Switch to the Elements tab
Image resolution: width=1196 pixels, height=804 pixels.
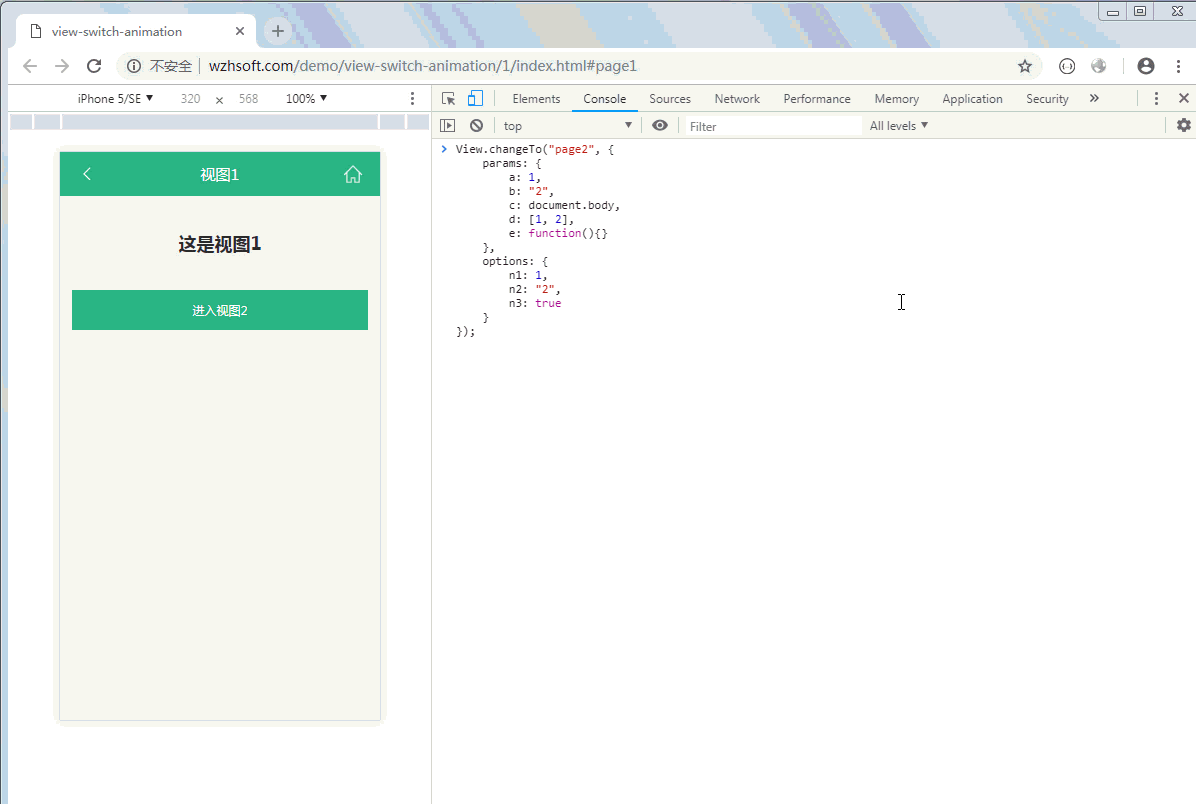pyautogui.click(x=536, y=99)
